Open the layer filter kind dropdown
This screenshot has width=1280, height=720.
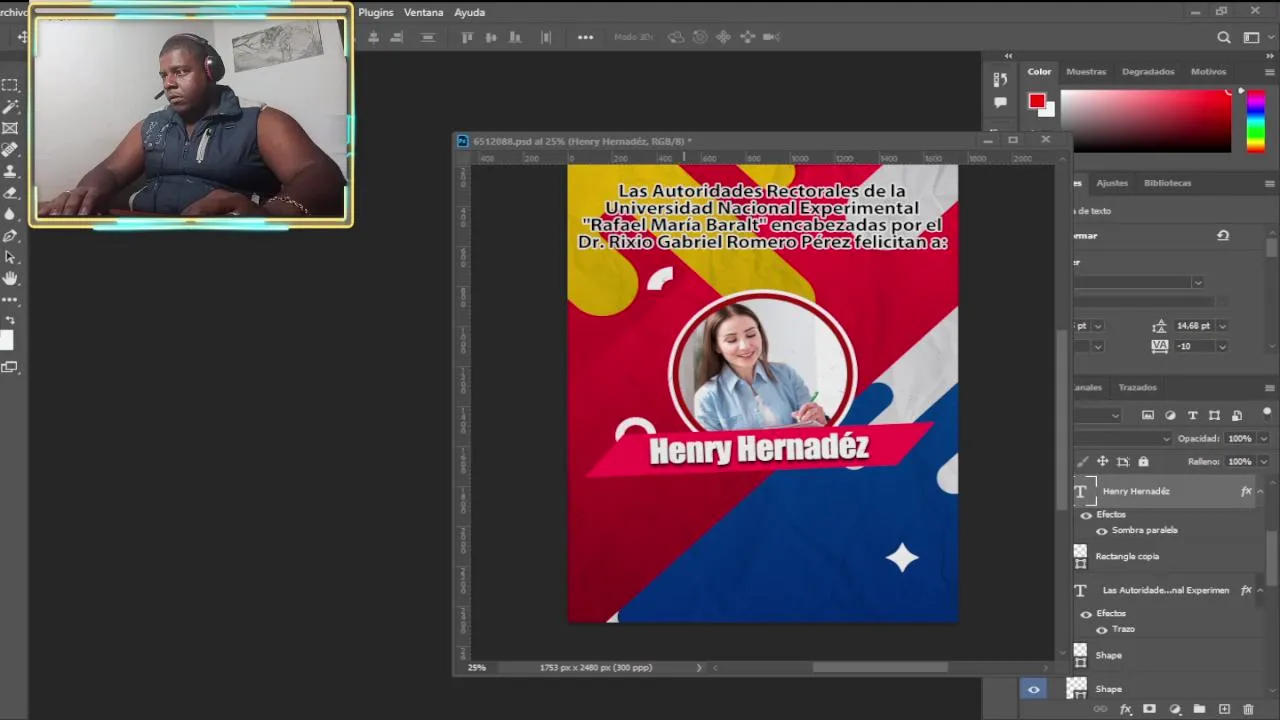[x=1116, y=415]
